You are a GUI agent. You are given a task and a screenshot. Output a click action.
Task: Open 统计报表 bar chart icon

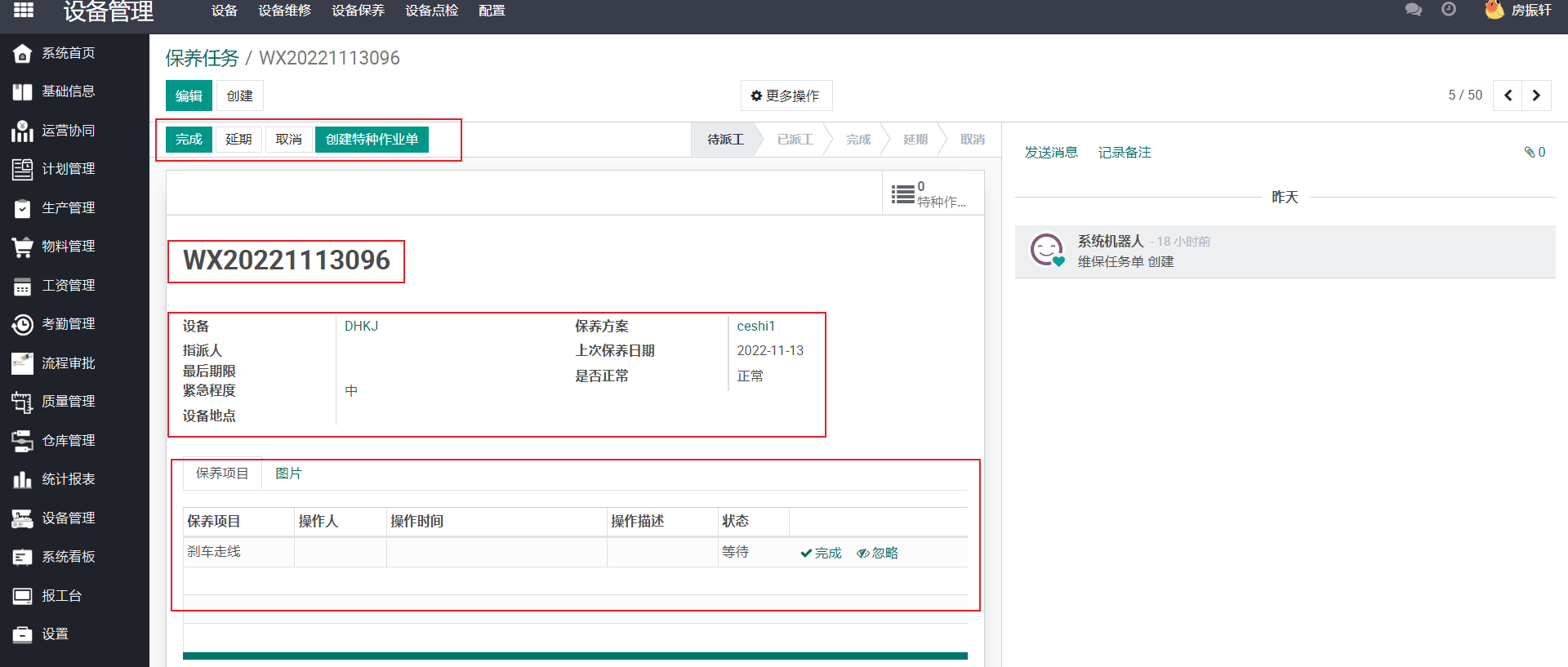(23, 480)
